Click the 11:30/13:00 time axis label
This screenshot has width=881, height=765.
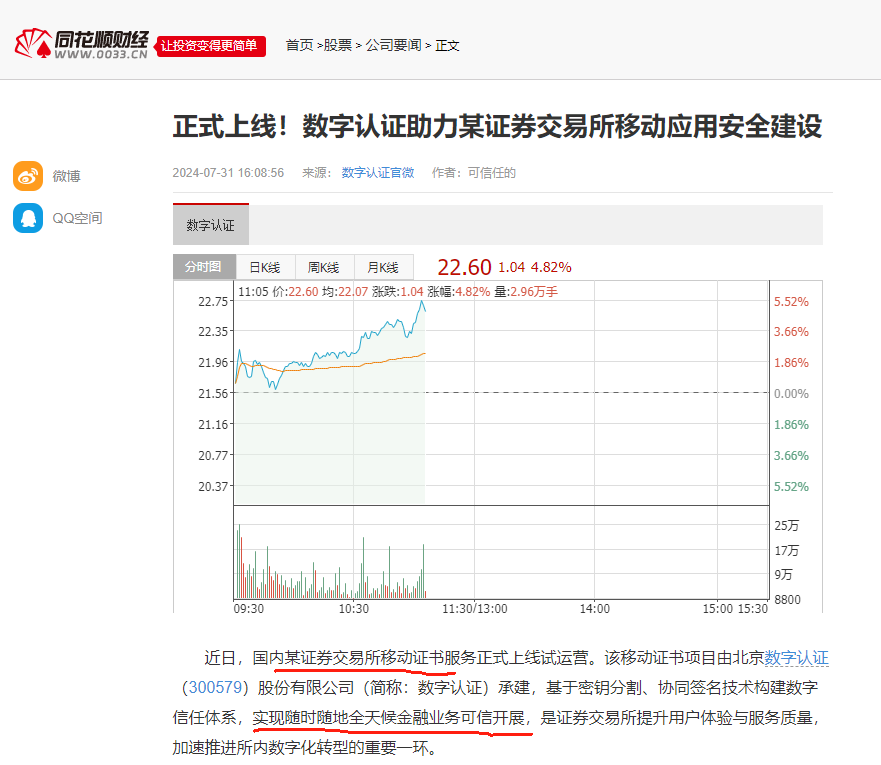pyautogui.click(x=475, y=609)
